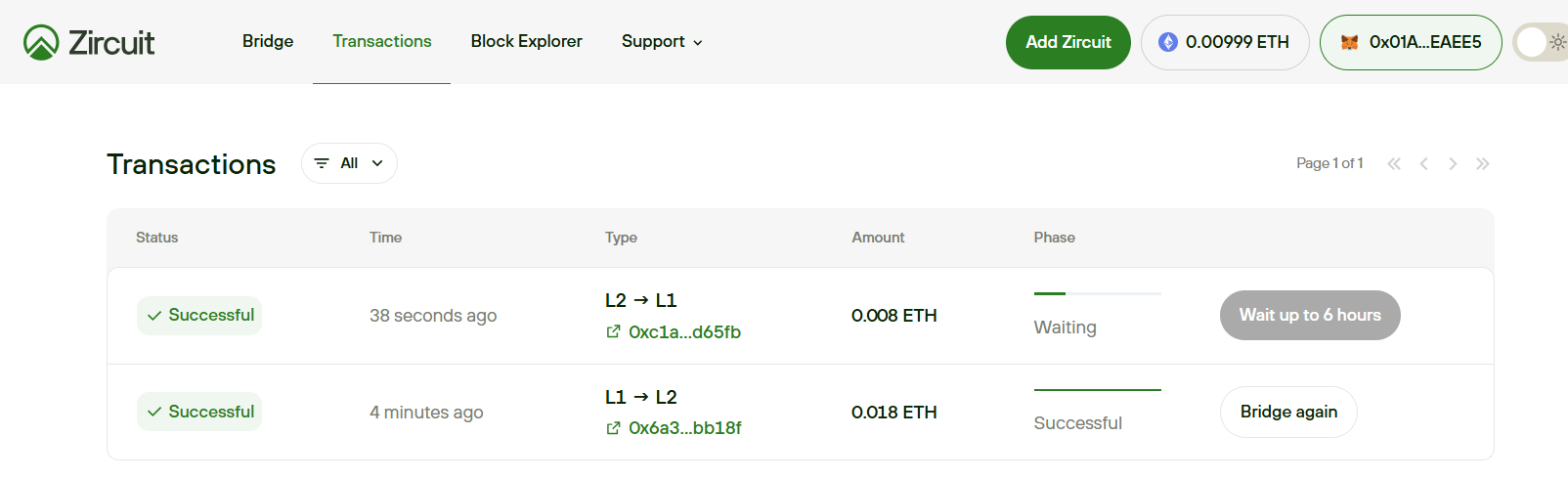1568x480 pixels.
Task: Click the Ethereum icon in balance pill
Action: [x=1168, y=42]
